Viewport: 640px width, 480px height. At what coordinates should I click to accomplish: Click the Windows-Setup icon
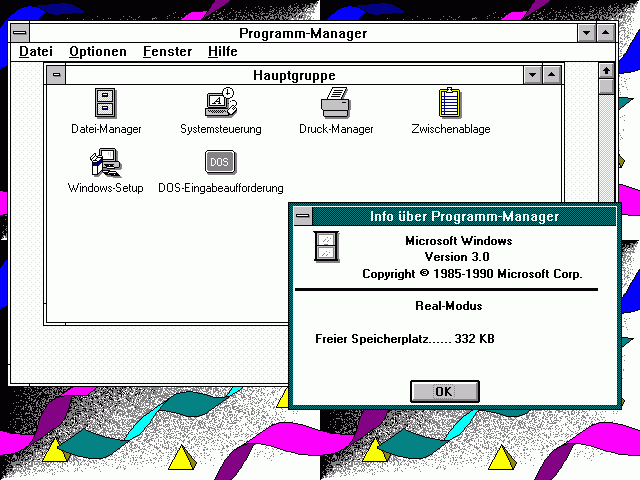click(105, 162)
